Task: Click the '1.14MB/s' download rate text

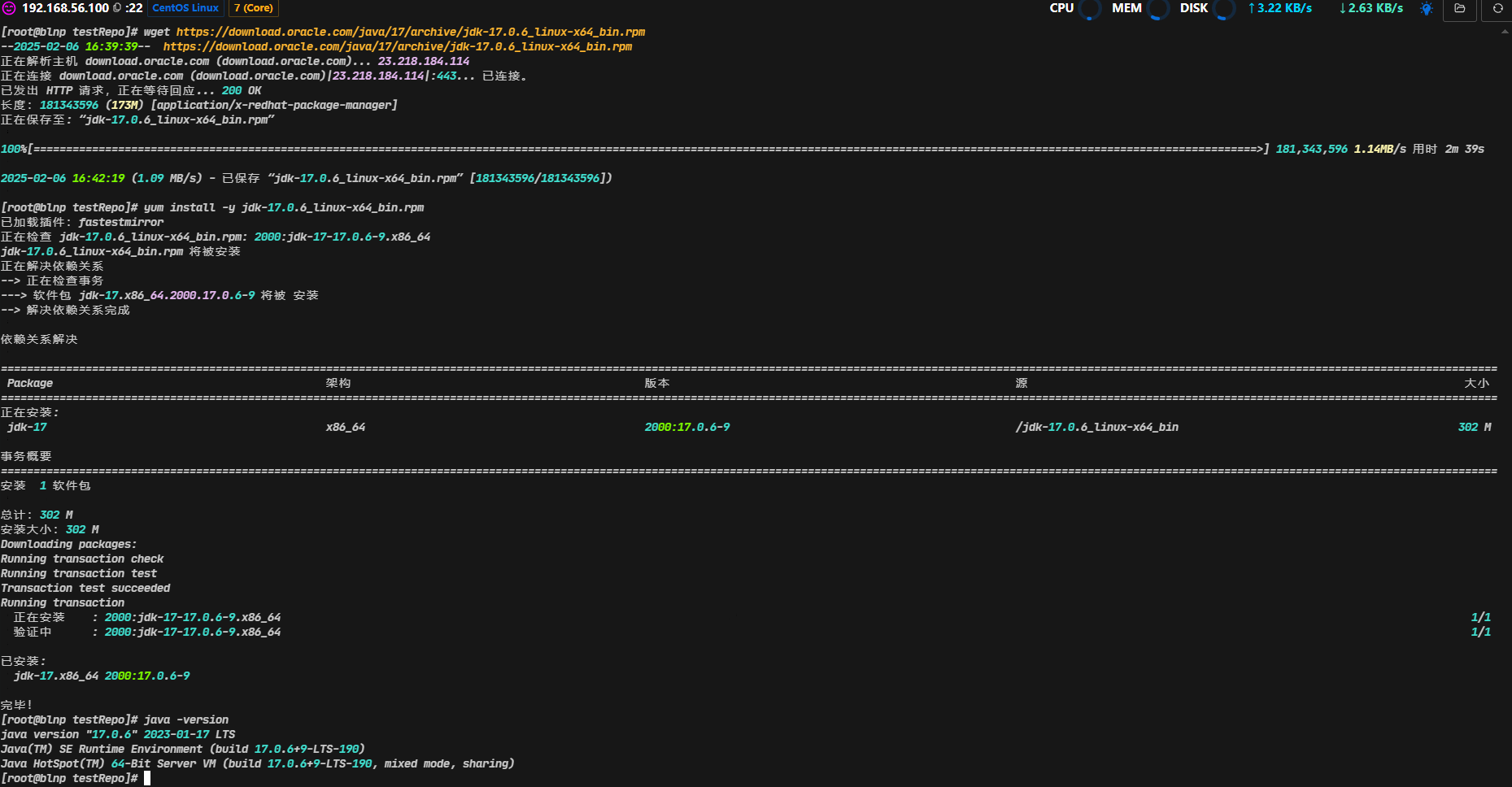Action: [1380, 149]
